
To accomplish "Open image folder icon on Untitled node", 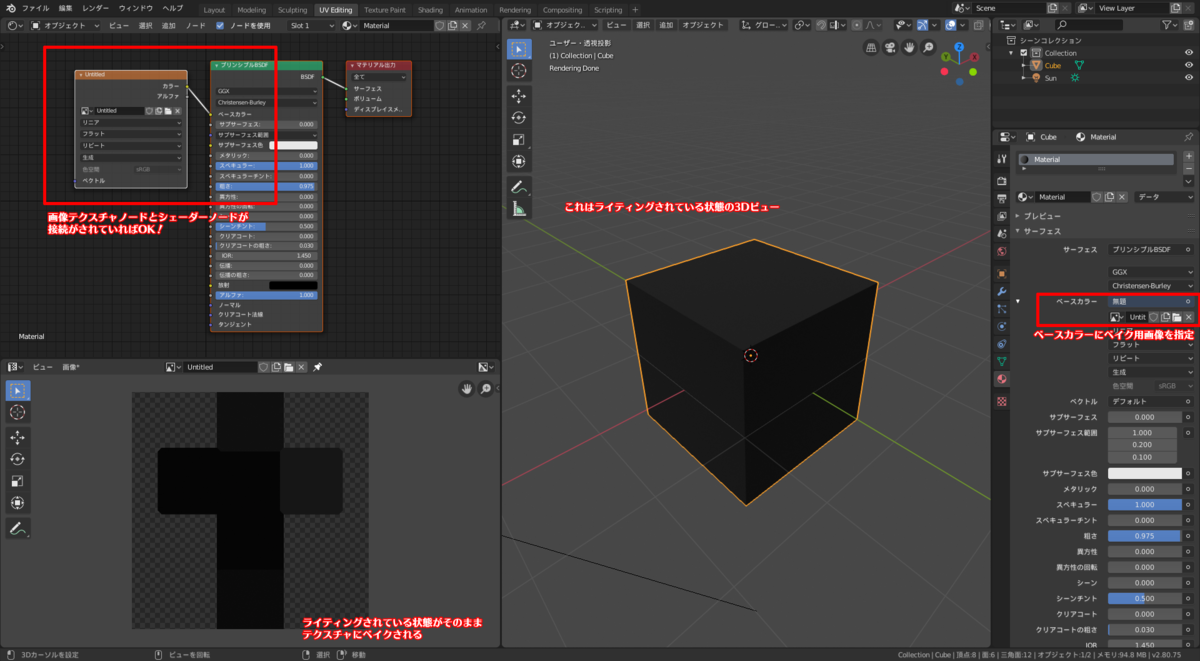I will [168, 111].
